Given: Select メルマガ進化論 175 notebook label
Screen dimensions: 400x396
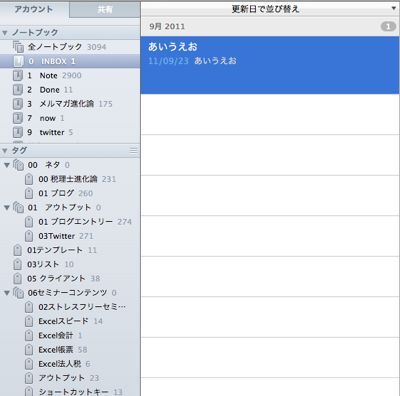Looking at the screenshot, I should [x=70, y=104].
